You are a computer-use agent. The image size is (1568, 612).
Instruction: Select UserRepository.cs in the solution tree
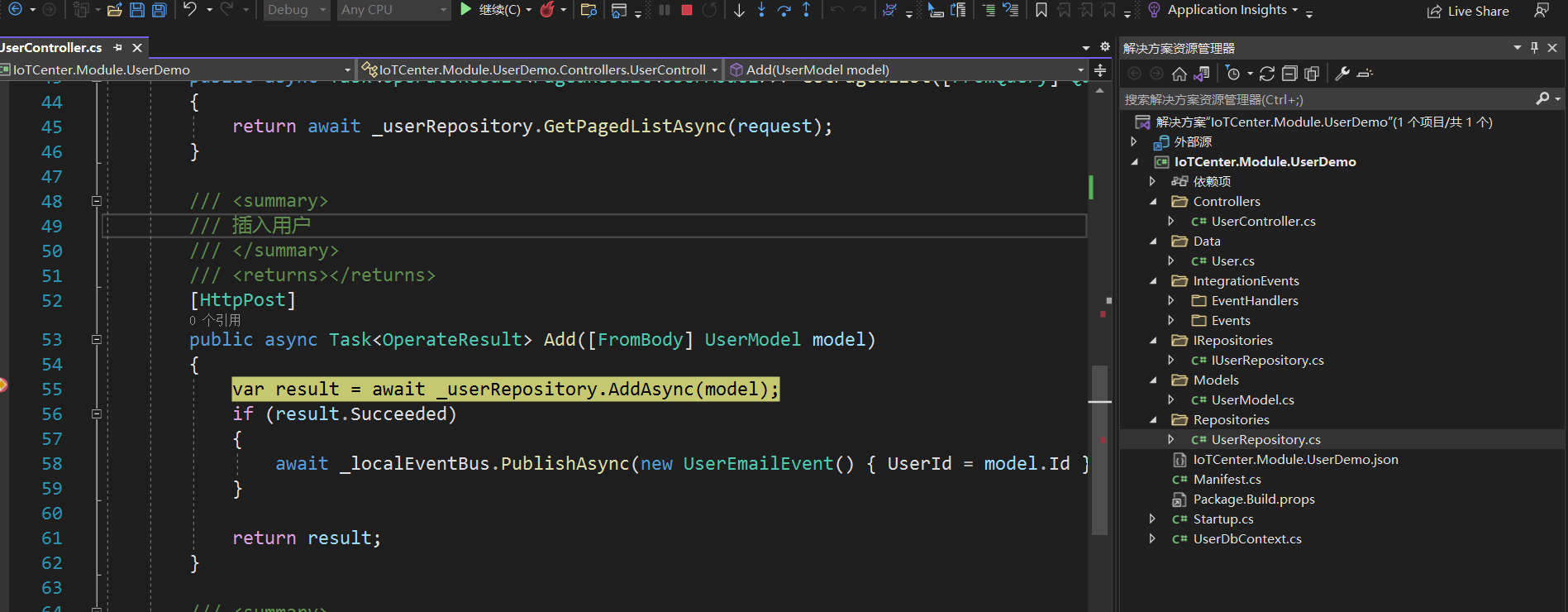click(1265, 440)
